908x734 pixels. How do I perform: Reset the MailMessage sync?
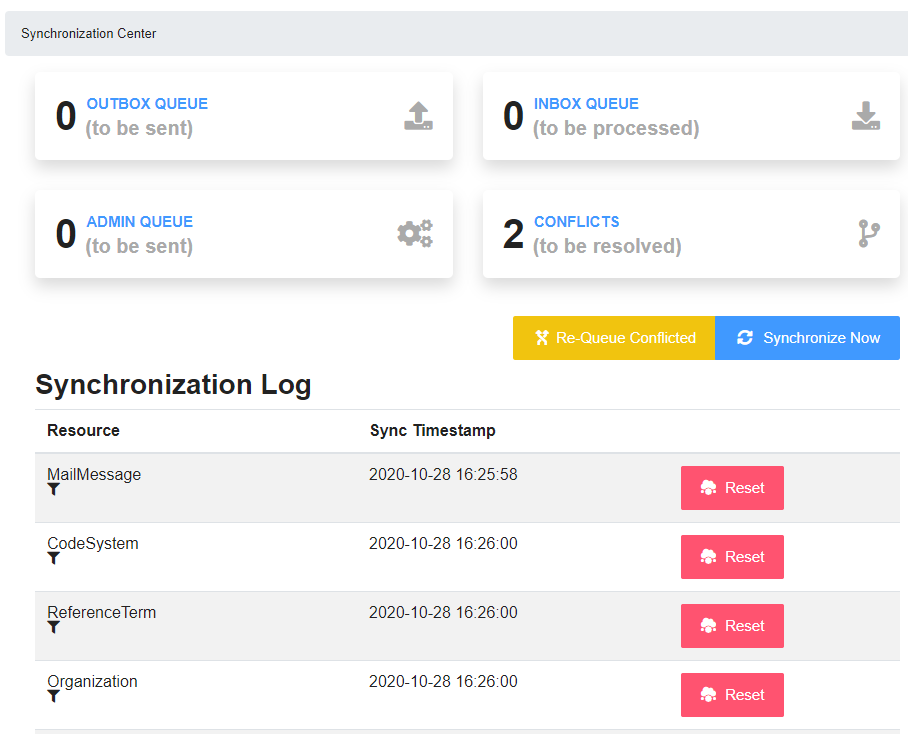point(732,488)
